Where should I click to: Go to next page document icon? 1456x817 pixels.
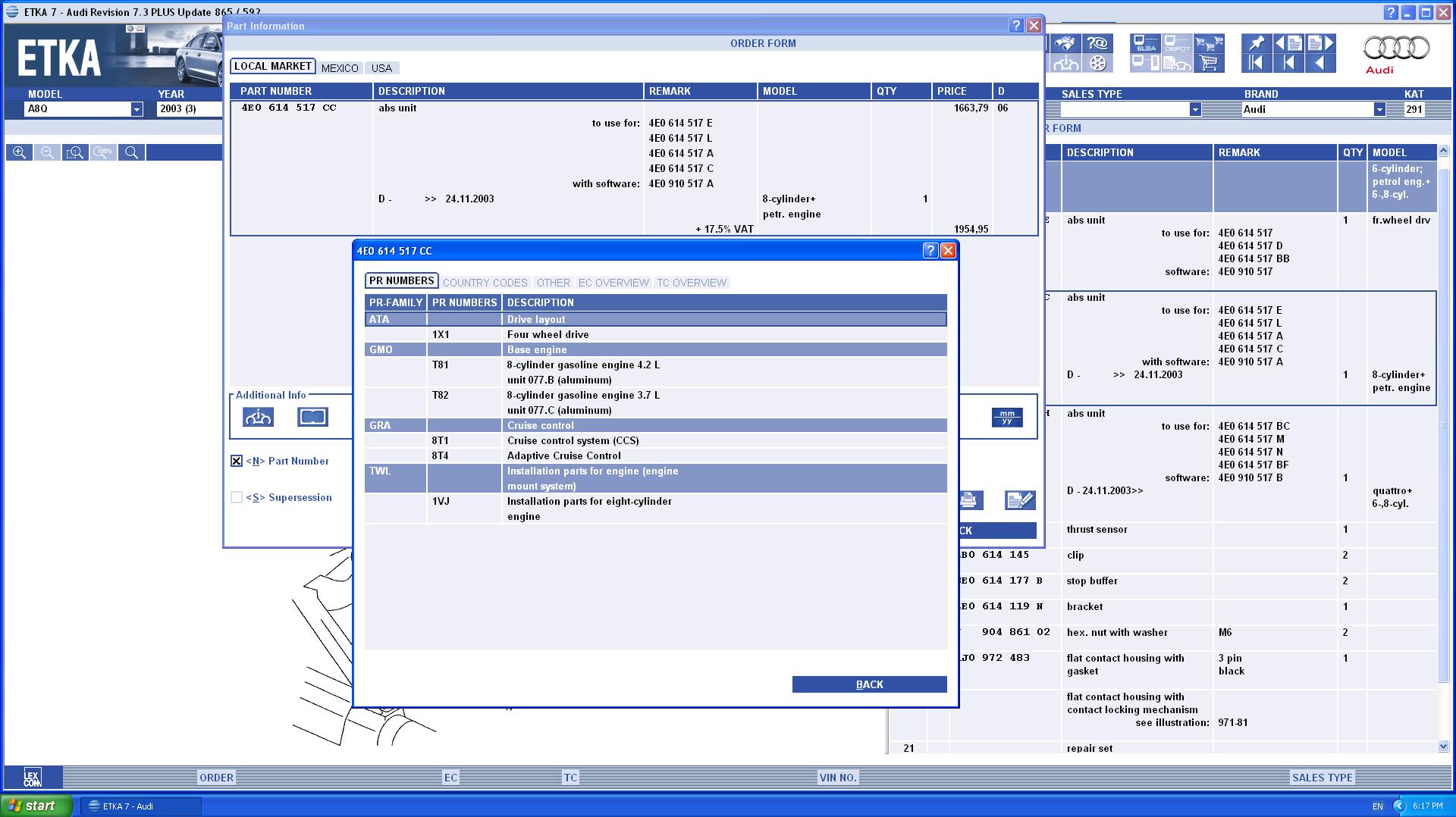point(1320,43)
